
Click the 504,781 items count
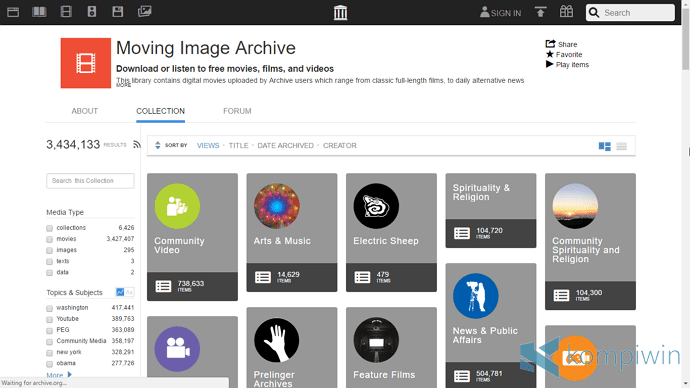click(x=489, y=373)
